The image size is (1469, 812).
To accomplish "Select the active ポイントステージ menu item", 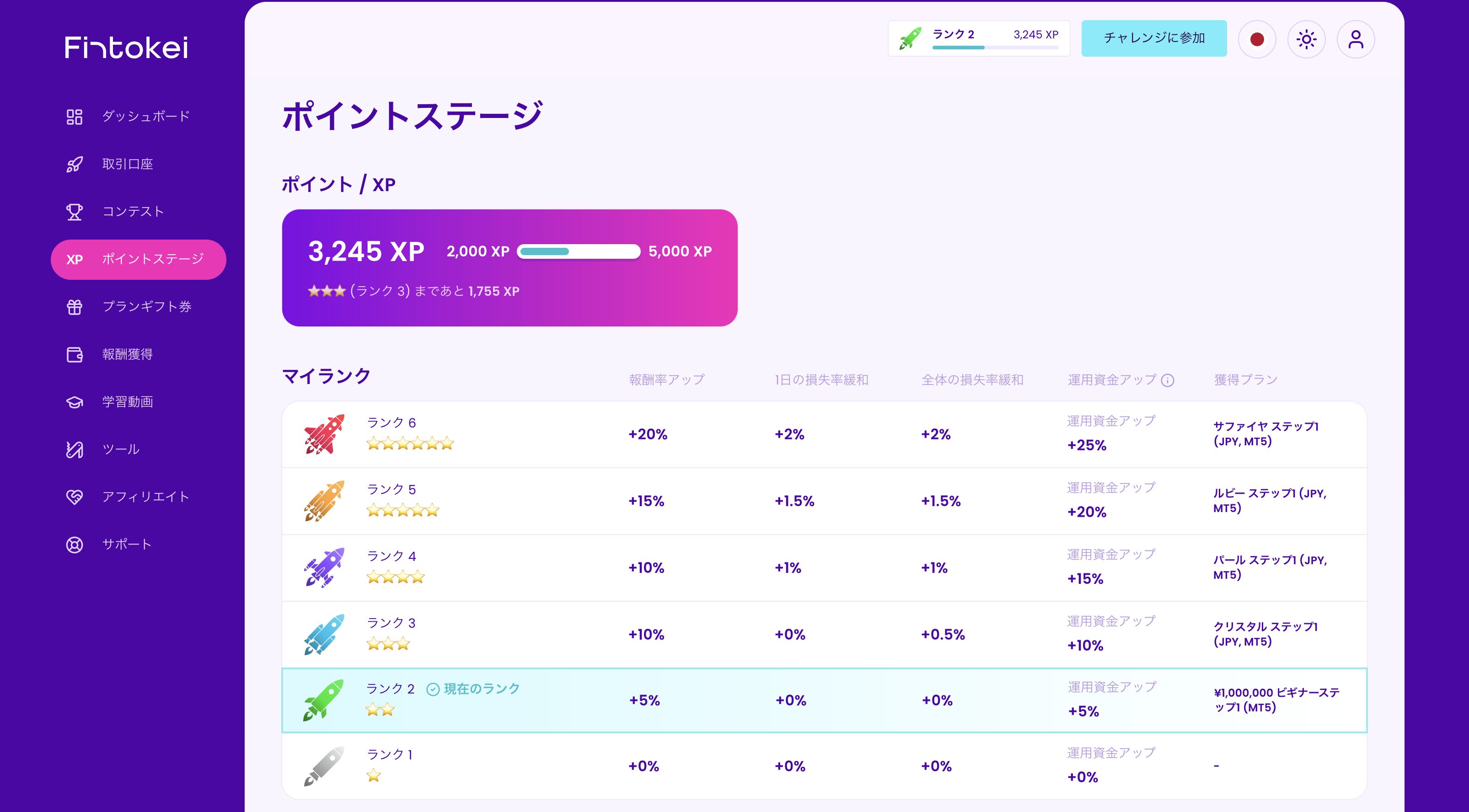I will coord(139,259).
